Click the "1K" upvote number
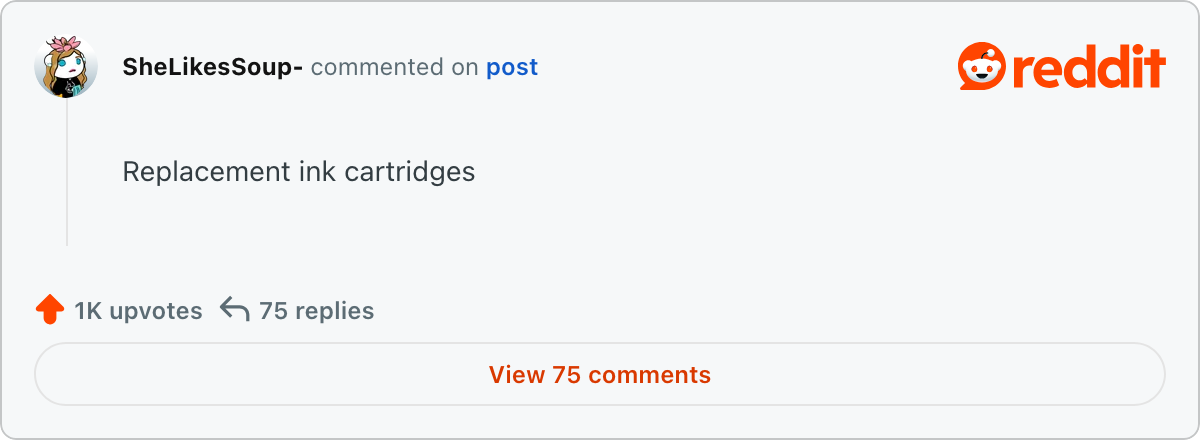The width and height of the screenshot is (1200, 440). coord(89,311)
